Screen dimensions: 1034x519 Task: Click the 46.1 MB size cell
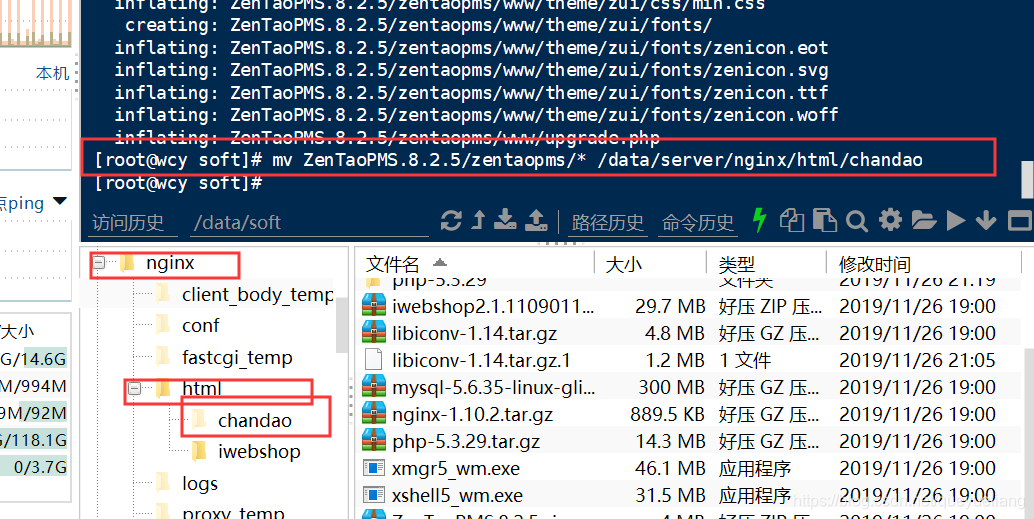click(x=670, y=468)
